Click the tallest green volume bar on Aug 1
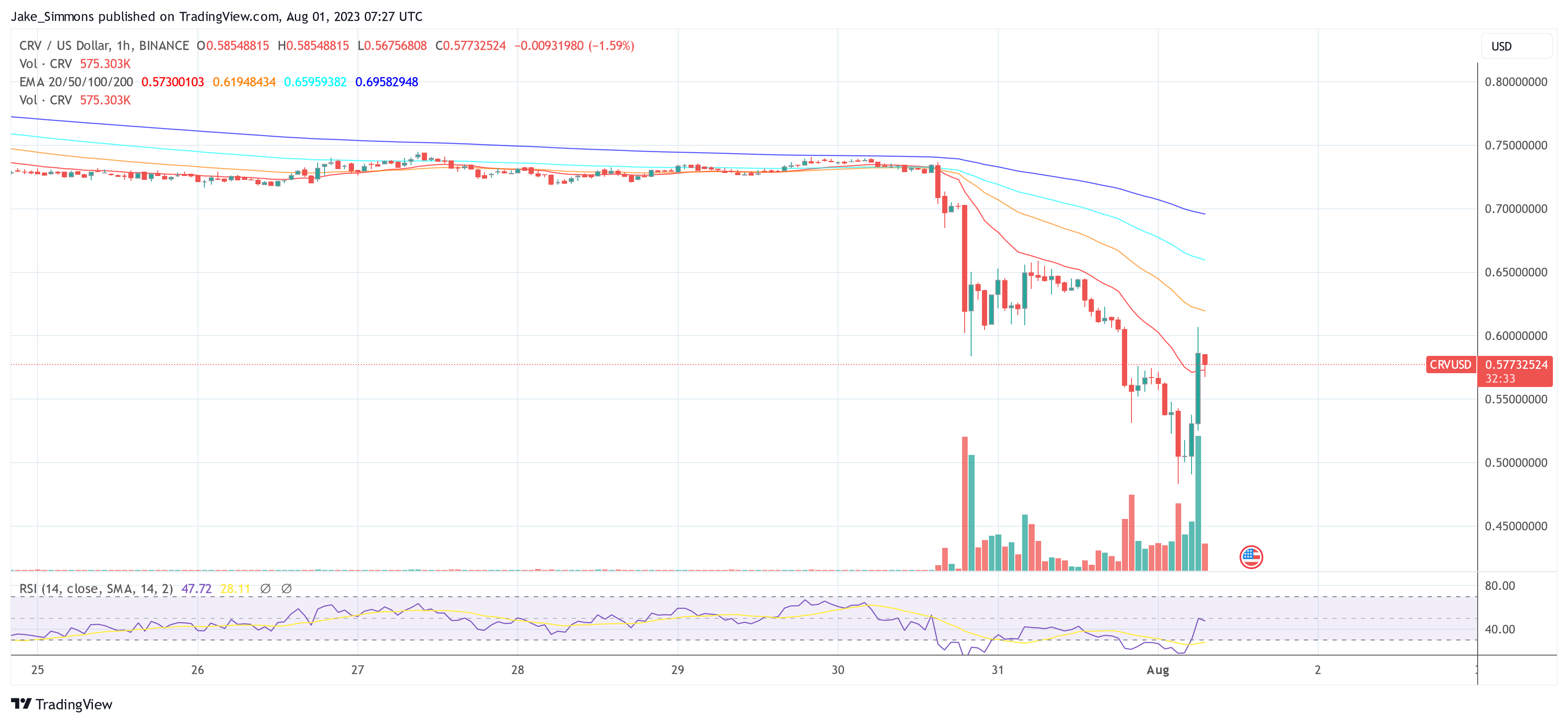The height and width of the screenshot is (723, 1568). tap(1198, 503)
